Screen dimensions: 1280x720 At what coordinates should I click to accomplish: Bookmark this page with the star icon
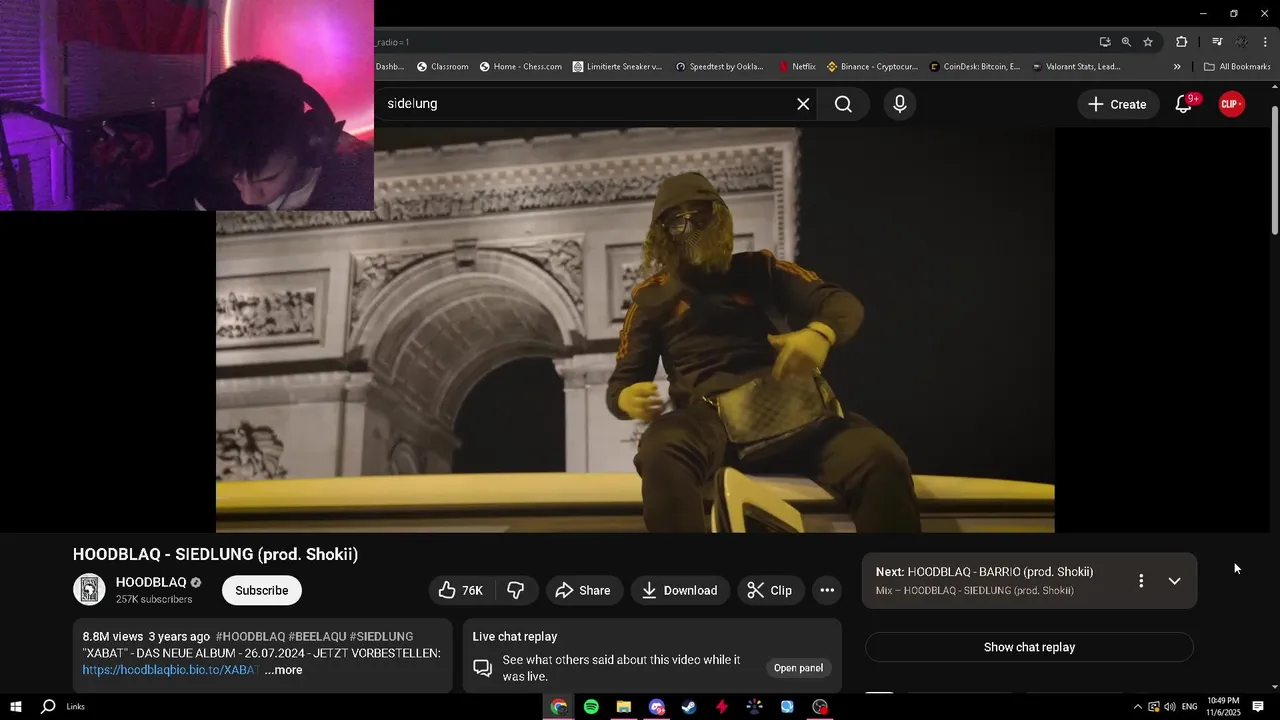[1148, 42]
